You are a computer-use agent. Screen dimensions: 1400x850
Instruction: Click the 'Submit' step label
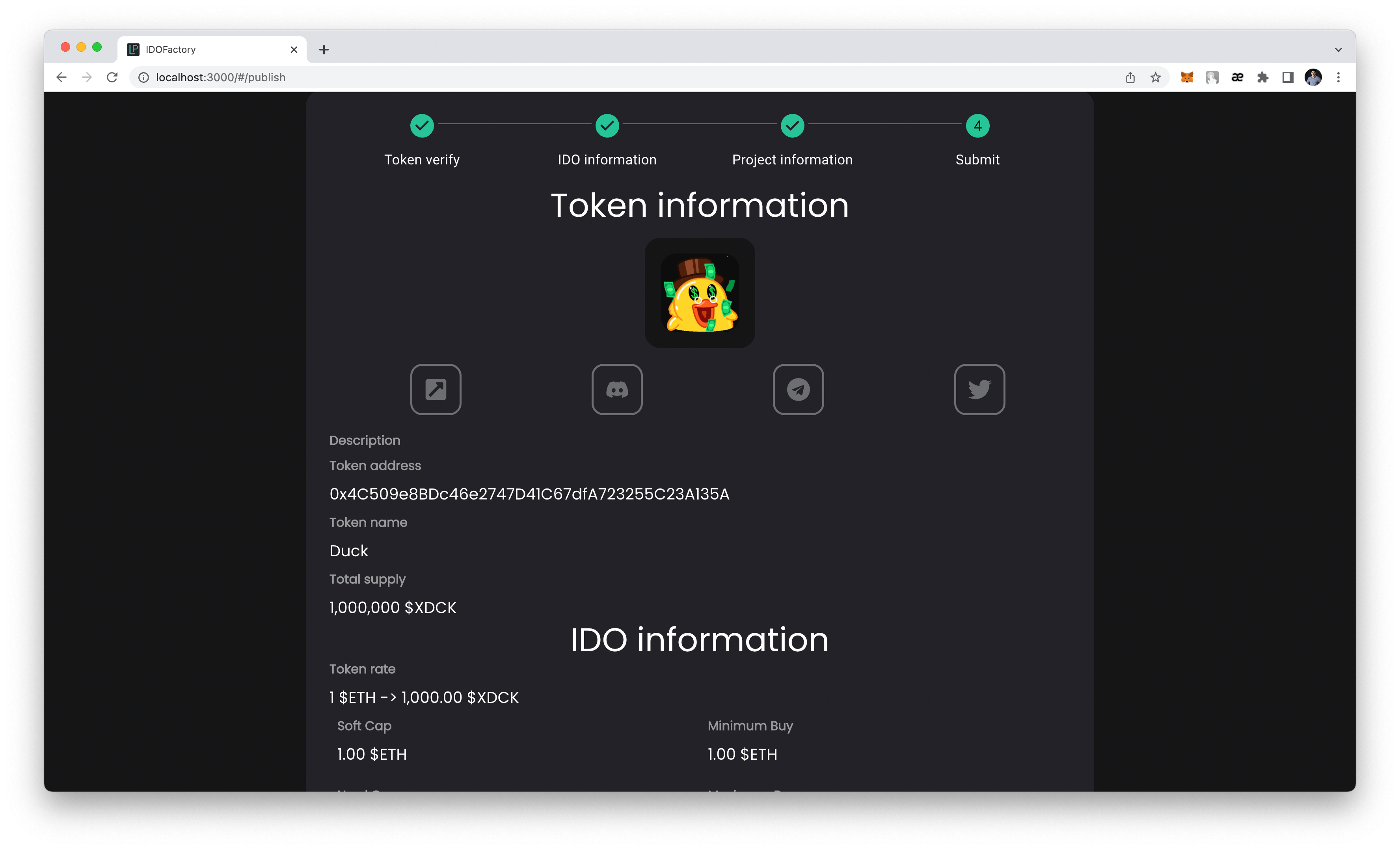tap(978, 160)
